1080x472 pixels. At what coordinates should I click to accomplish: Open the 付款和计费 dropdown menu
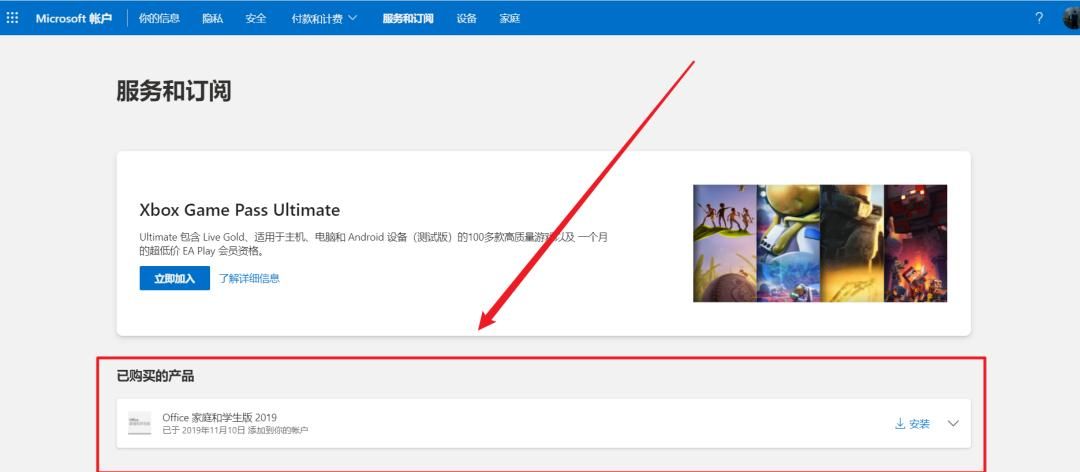324,19
